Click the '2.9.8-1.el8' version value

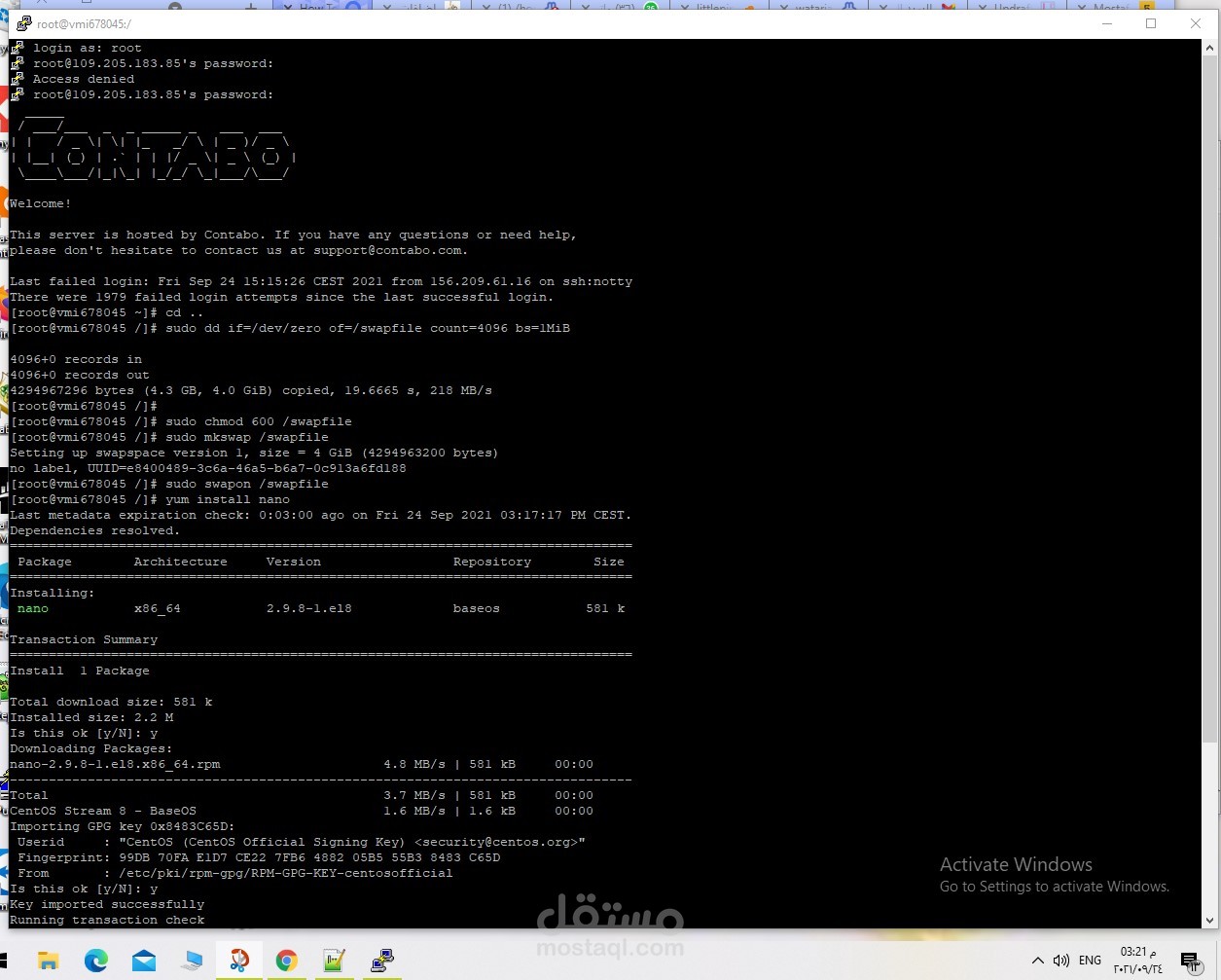(x=309, y=608)
